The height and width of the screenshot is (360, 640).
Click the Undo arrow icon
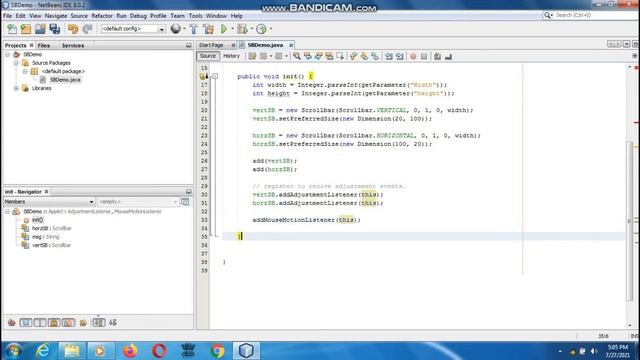73,29
